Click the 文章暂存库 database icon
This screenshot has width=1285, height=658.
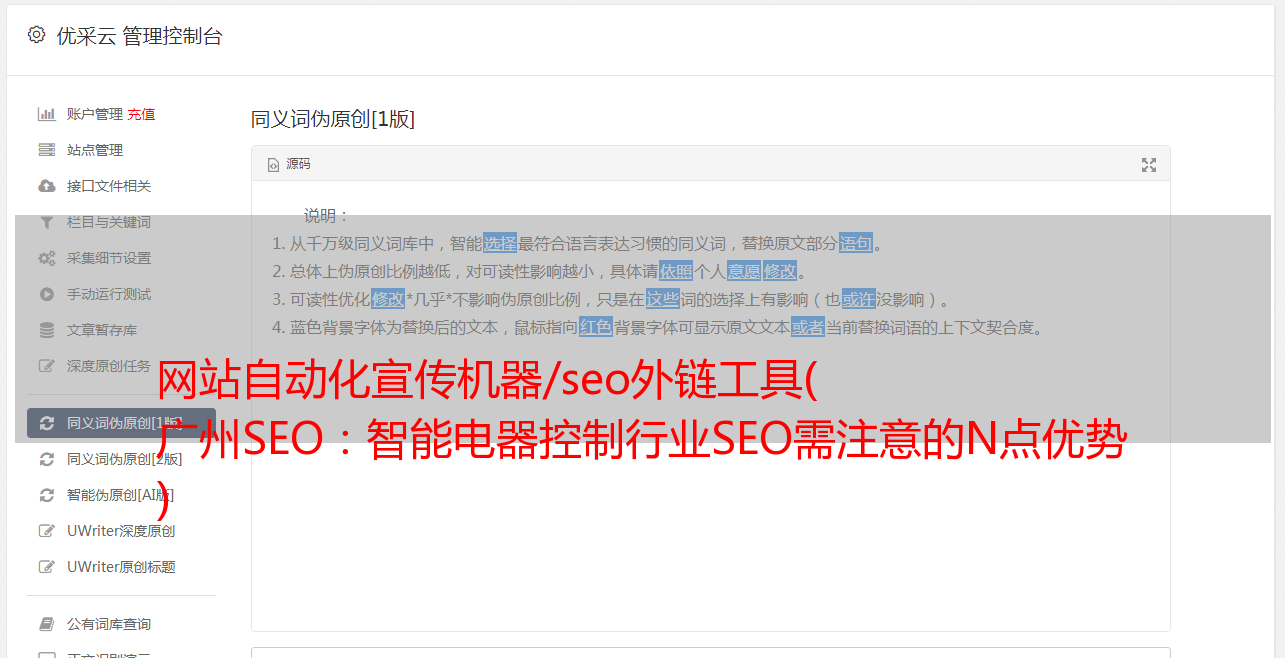[46, 330]
